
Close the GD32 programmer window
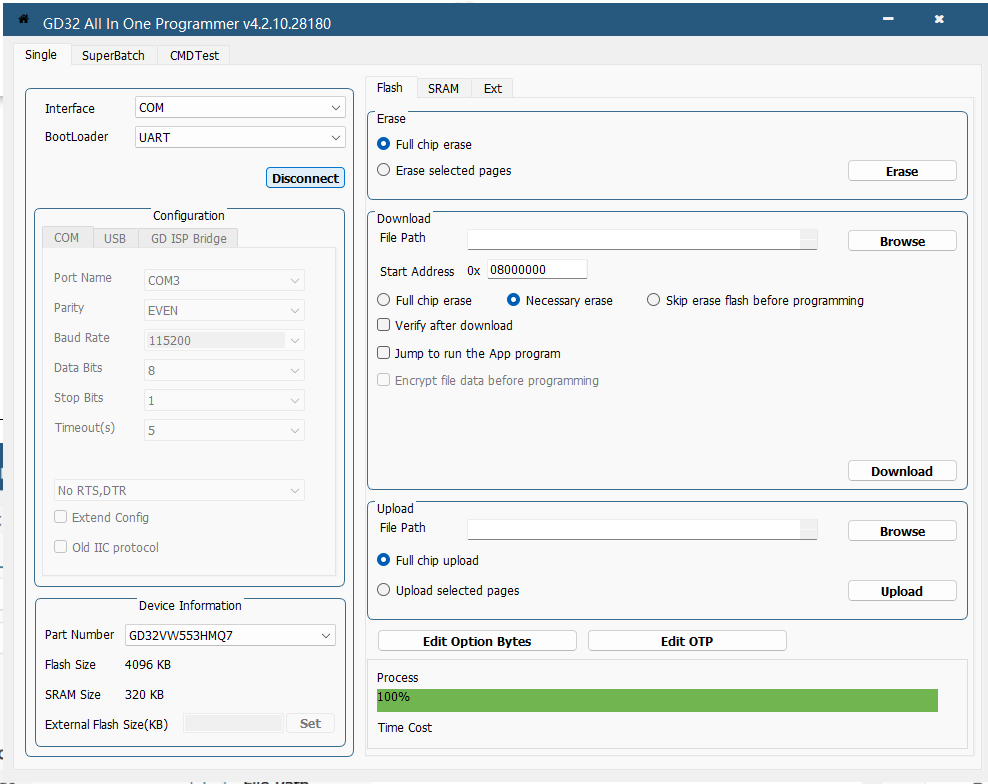(938, 19)
